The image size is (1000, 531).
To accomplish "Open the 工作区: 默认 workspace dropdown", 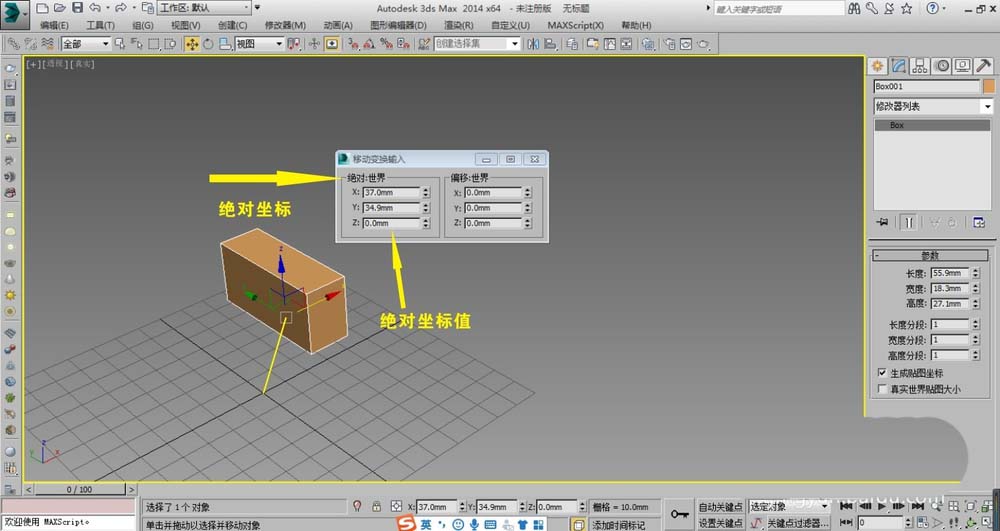I will pos(204,8).
